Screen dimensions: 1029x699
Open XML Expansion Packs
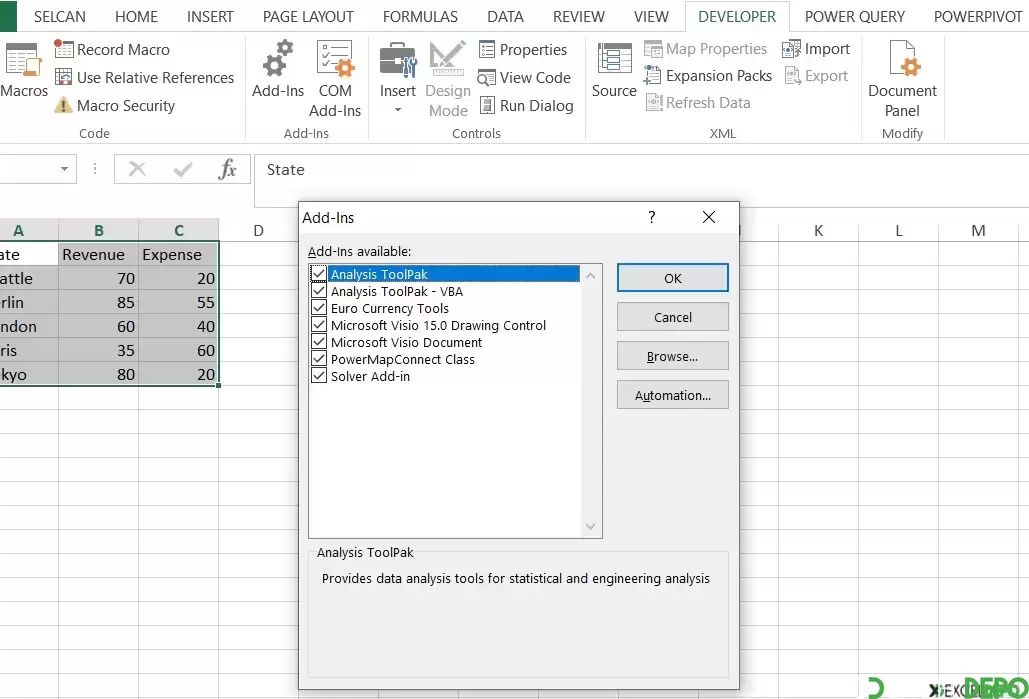pyautogui.click(x=707, y=76)
